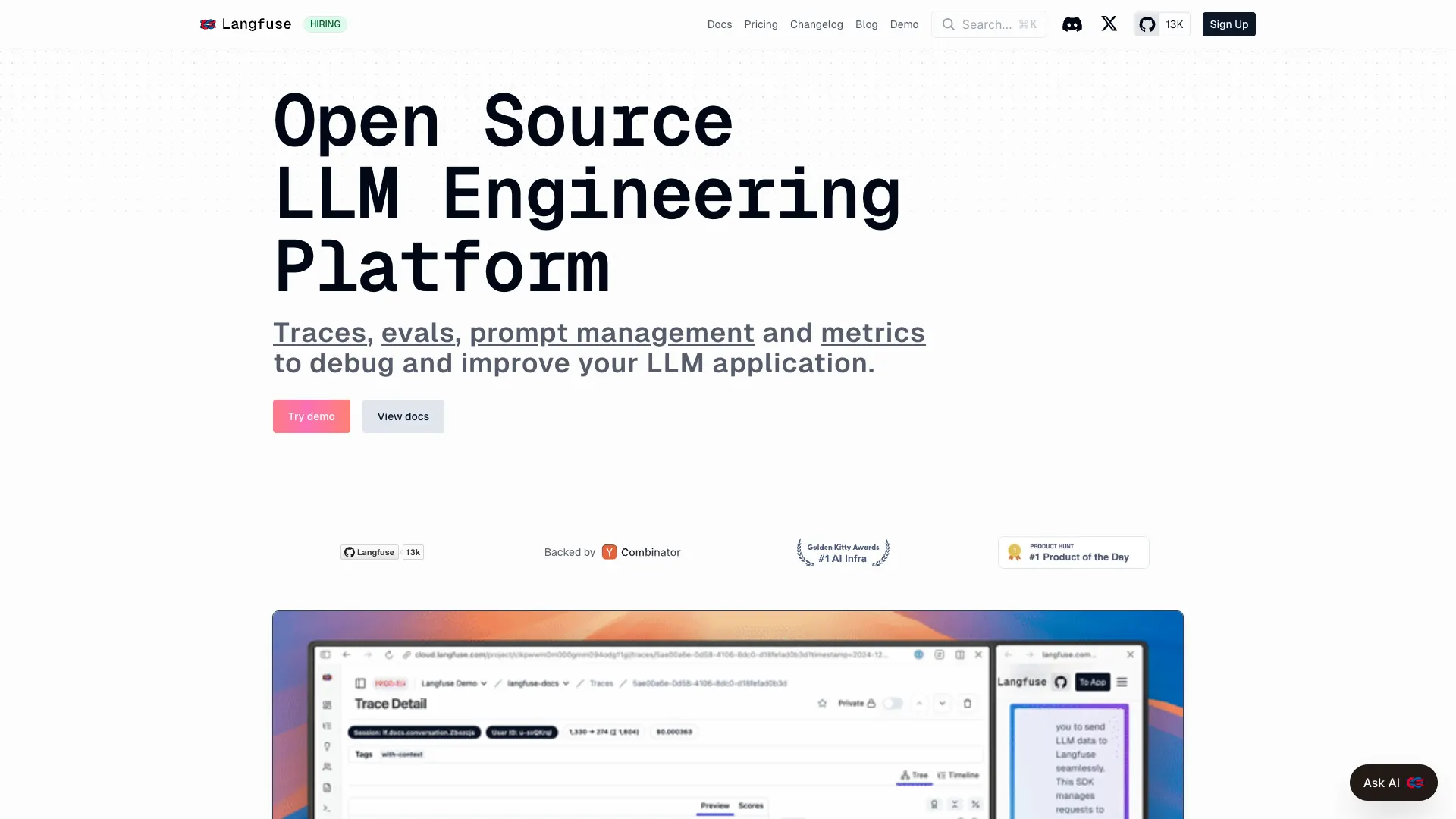Viewport: 1456px width, 819px height.
Task: Open the Blog menu item
Action: 866,24
